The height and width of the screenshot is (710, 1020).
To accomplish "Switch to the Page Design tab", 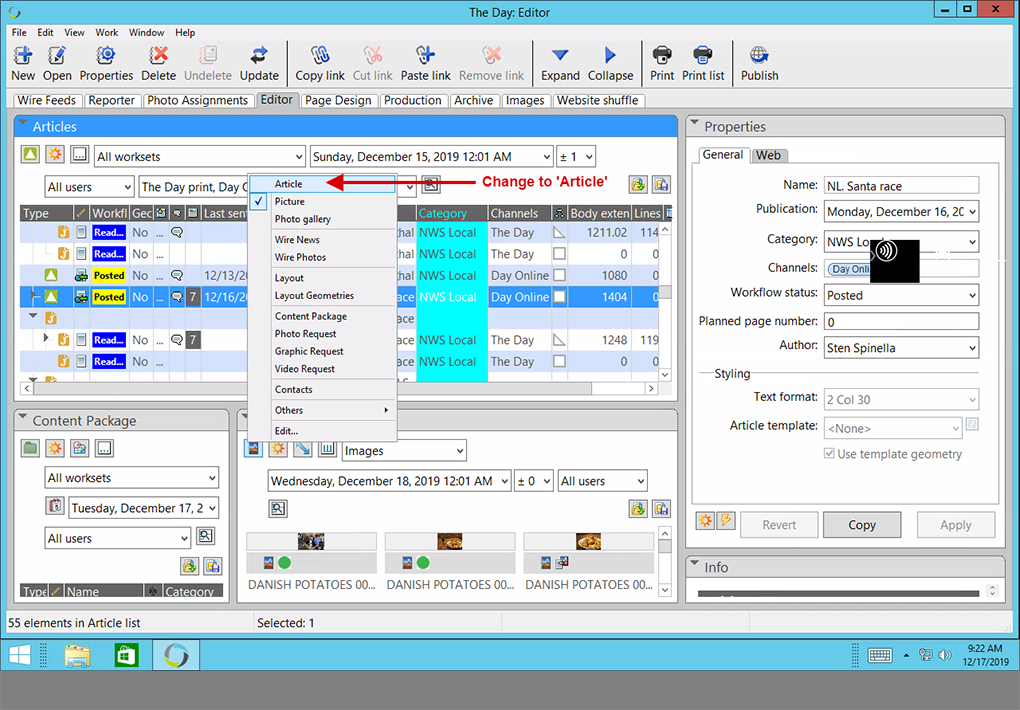I will coord(338,100).
